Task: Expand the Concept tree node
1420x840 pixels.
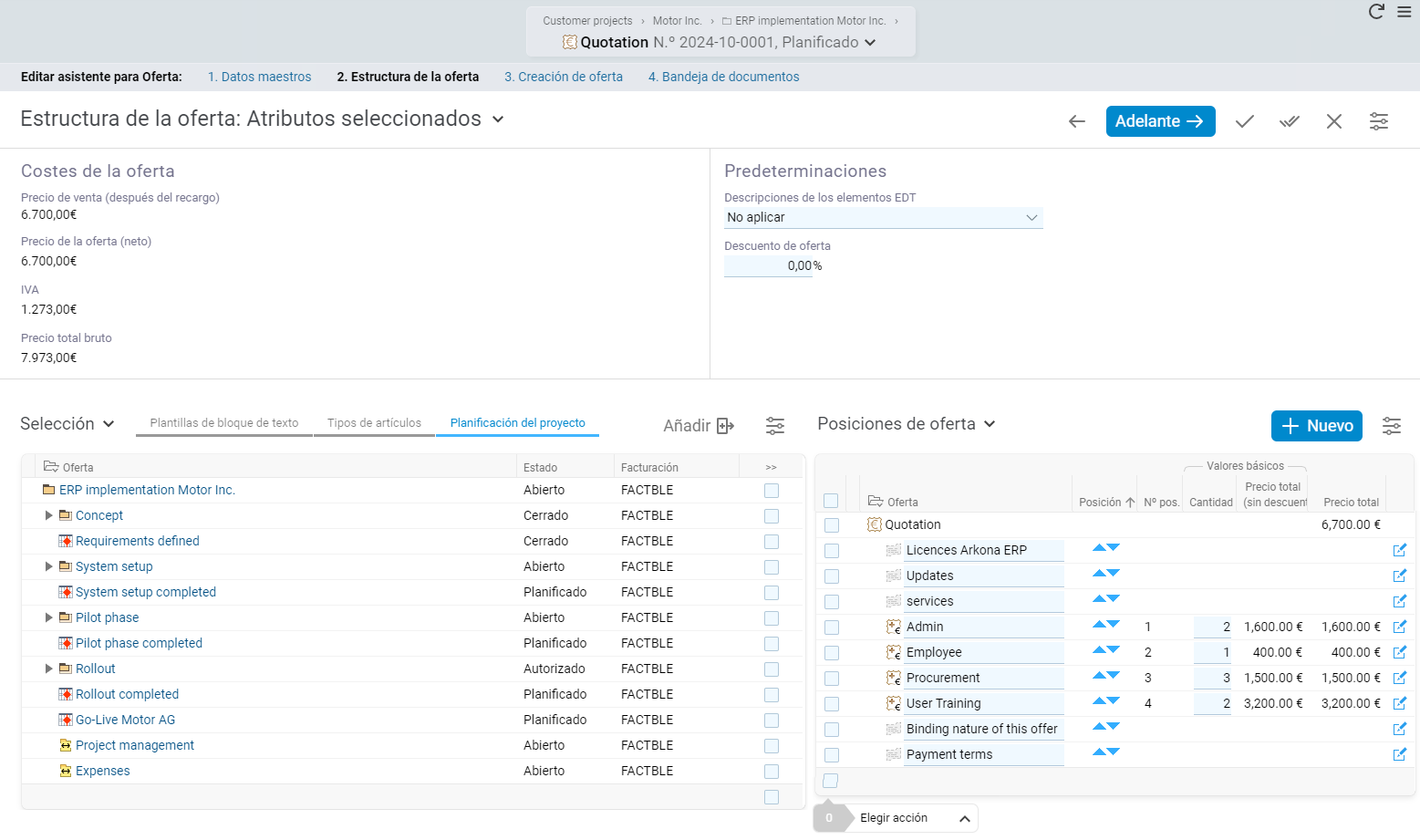Action: 49,515
